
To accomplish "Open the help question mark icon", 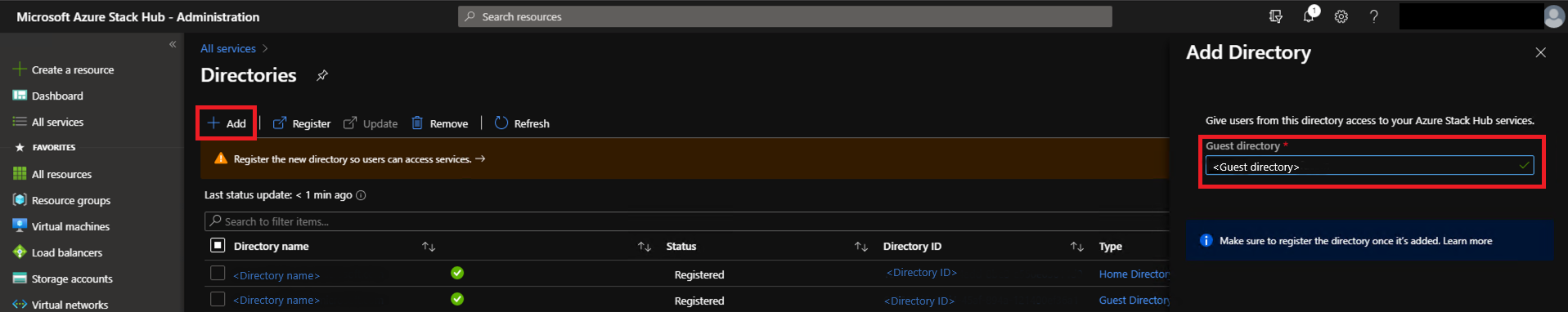I will [x=1374, y=16].
